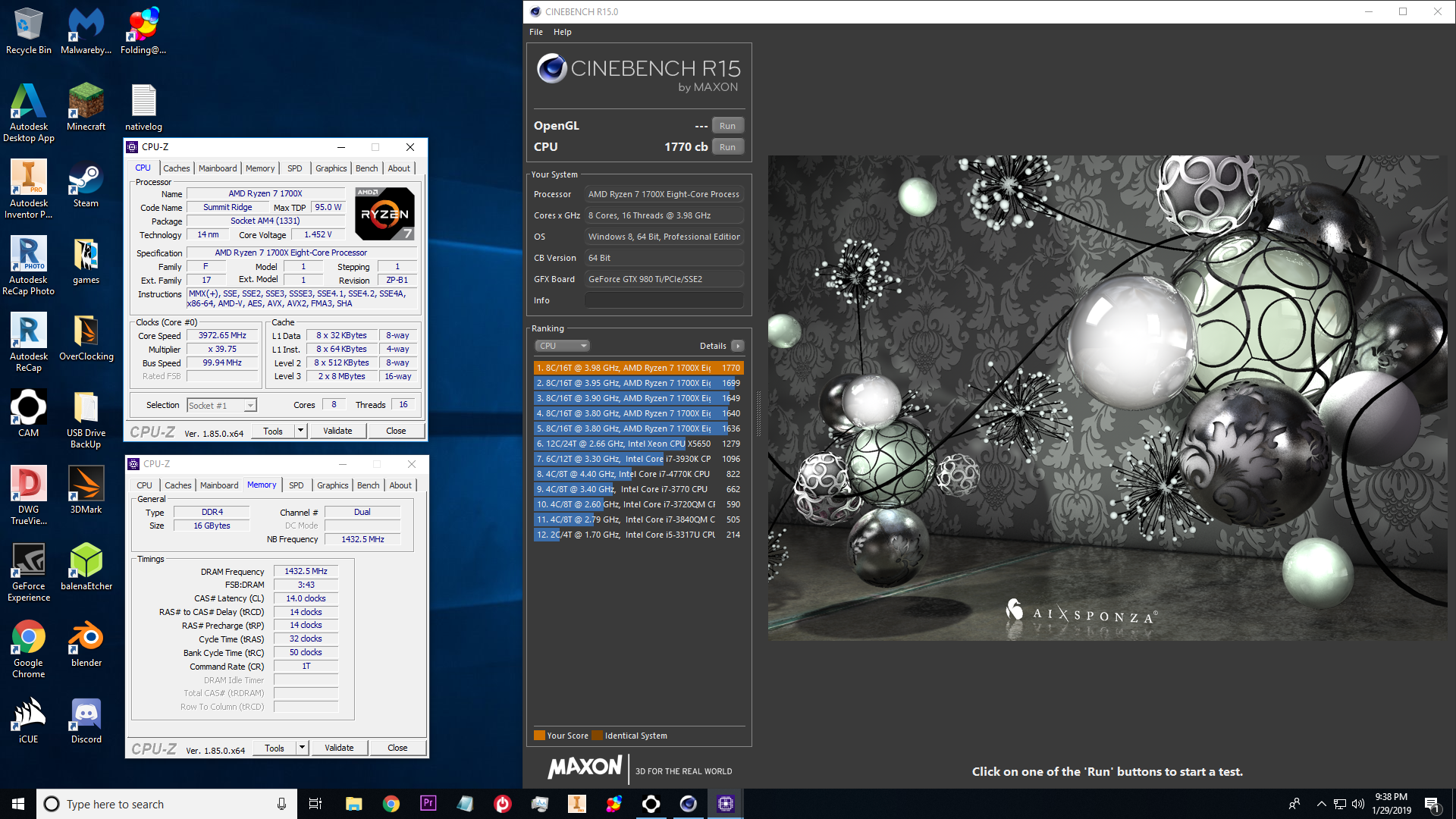Screen dimensions: 1456x819
Task: Click Tools button in lower CPU-Z window
Action: tap(275, 748)
